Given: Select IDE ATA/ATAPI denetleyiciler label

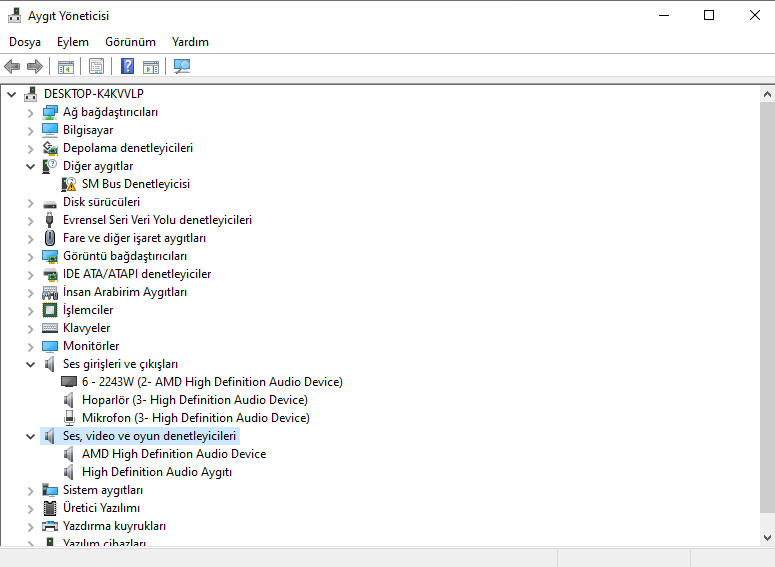Looking at the screenshot, I should [x=137, y=274].
